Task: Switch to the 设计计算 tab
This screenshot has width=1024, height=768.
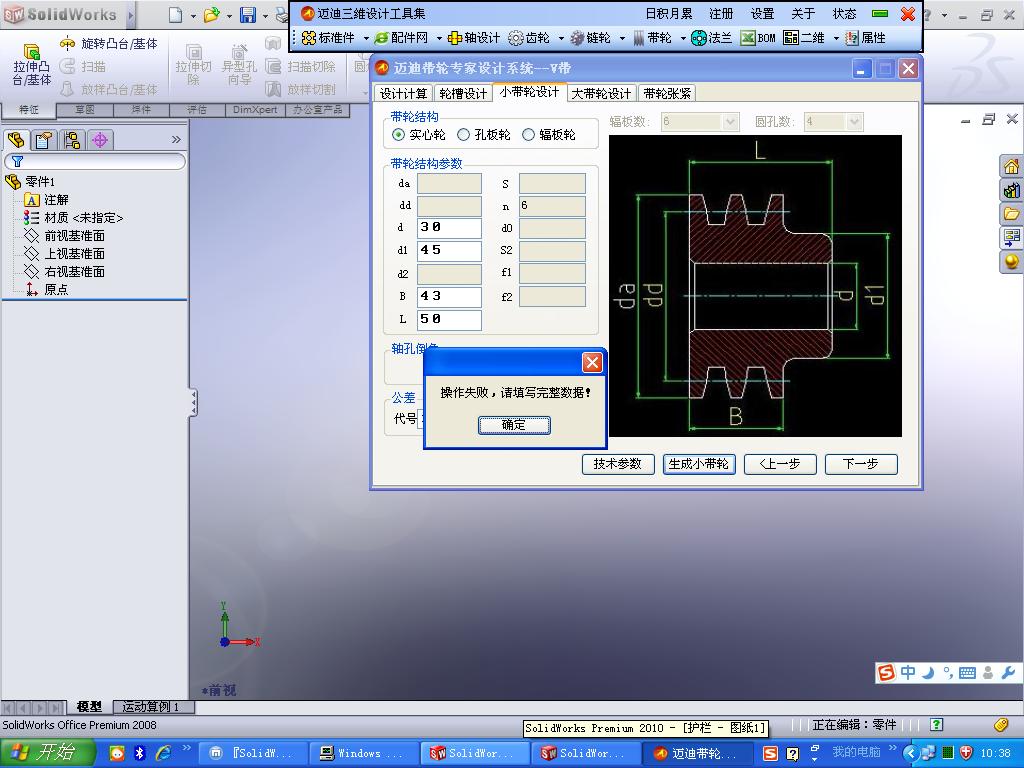Action: pyautogui.click(x=404, y=93)
